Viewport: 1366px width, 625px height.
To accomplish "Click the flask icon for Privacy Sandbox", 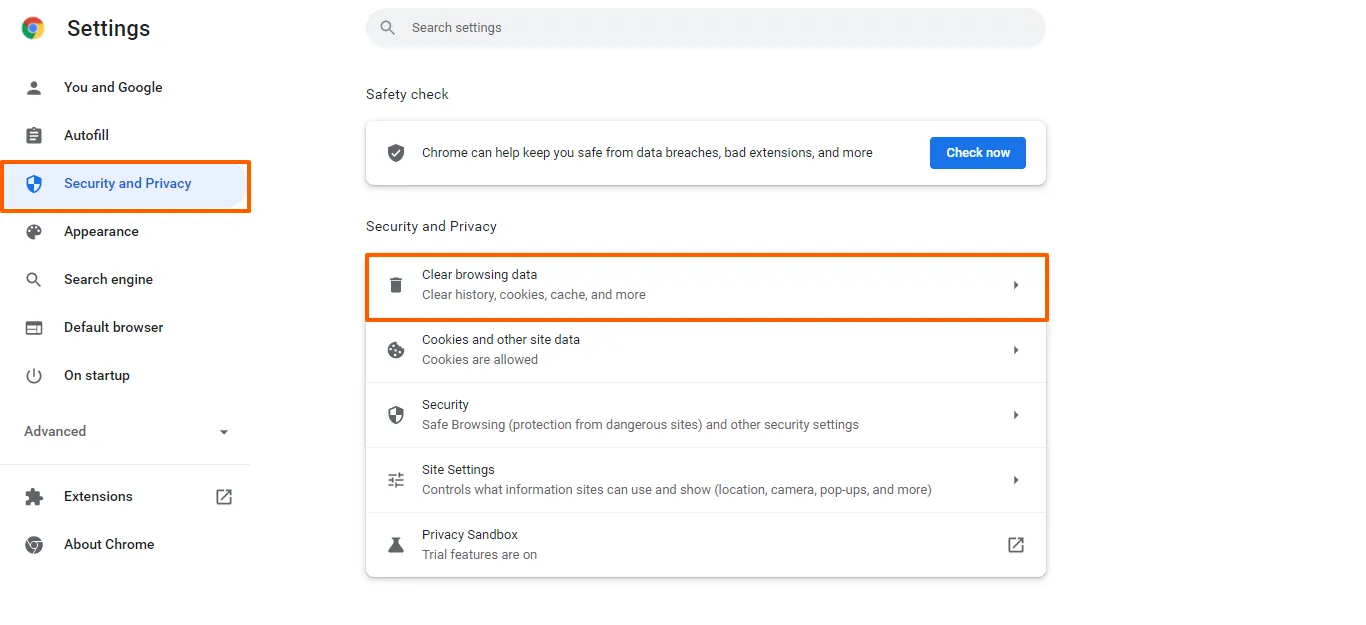I will pos(396,545).
